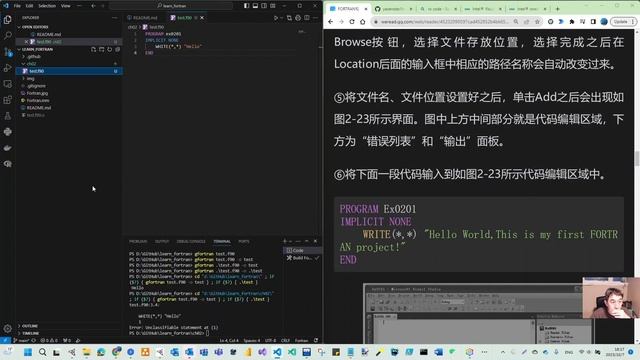
Task: Collapse the ch02 folder
Action: pyautogui.click(x=69, y=64)
